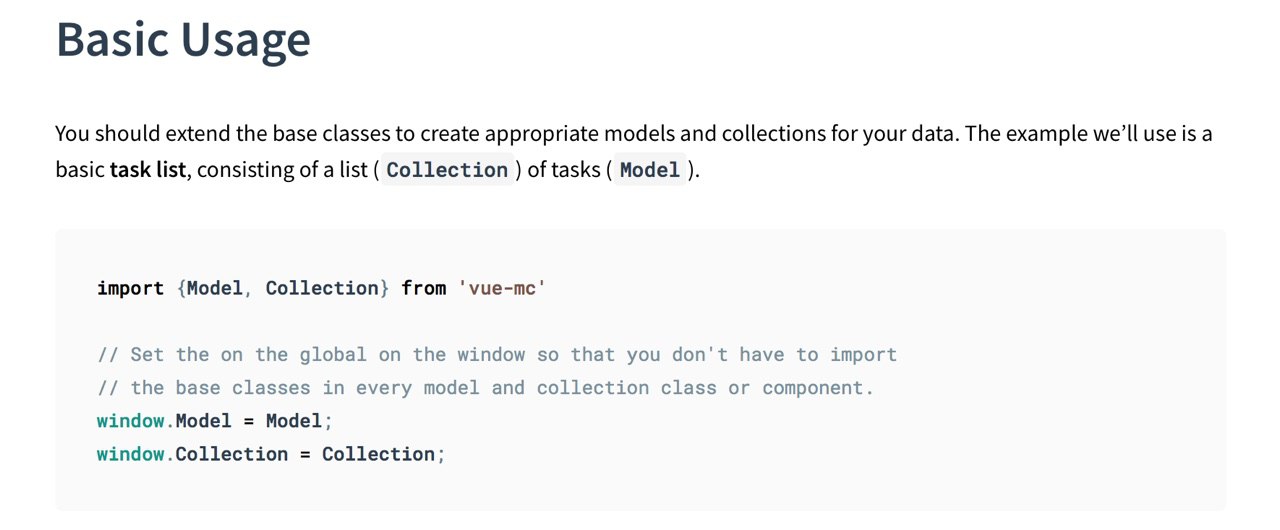1280x530 pixels.
Task: Click the equals sign in window.Collection line
Action: (305, 454)
